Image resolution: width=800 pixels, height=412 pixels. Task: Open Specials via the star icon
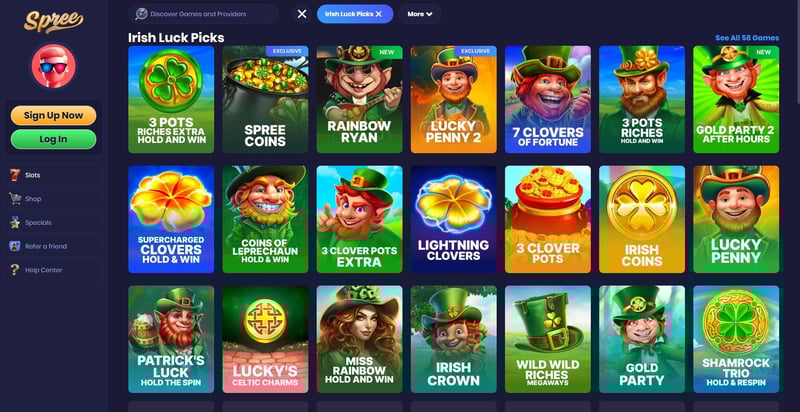(15, 222)
